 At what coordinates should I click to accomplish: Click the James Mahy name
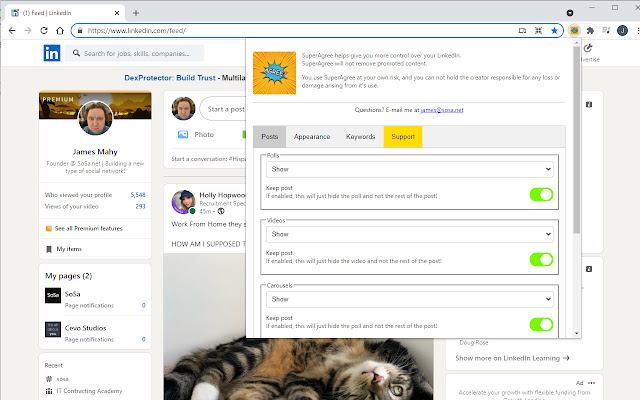click(95, 152)
